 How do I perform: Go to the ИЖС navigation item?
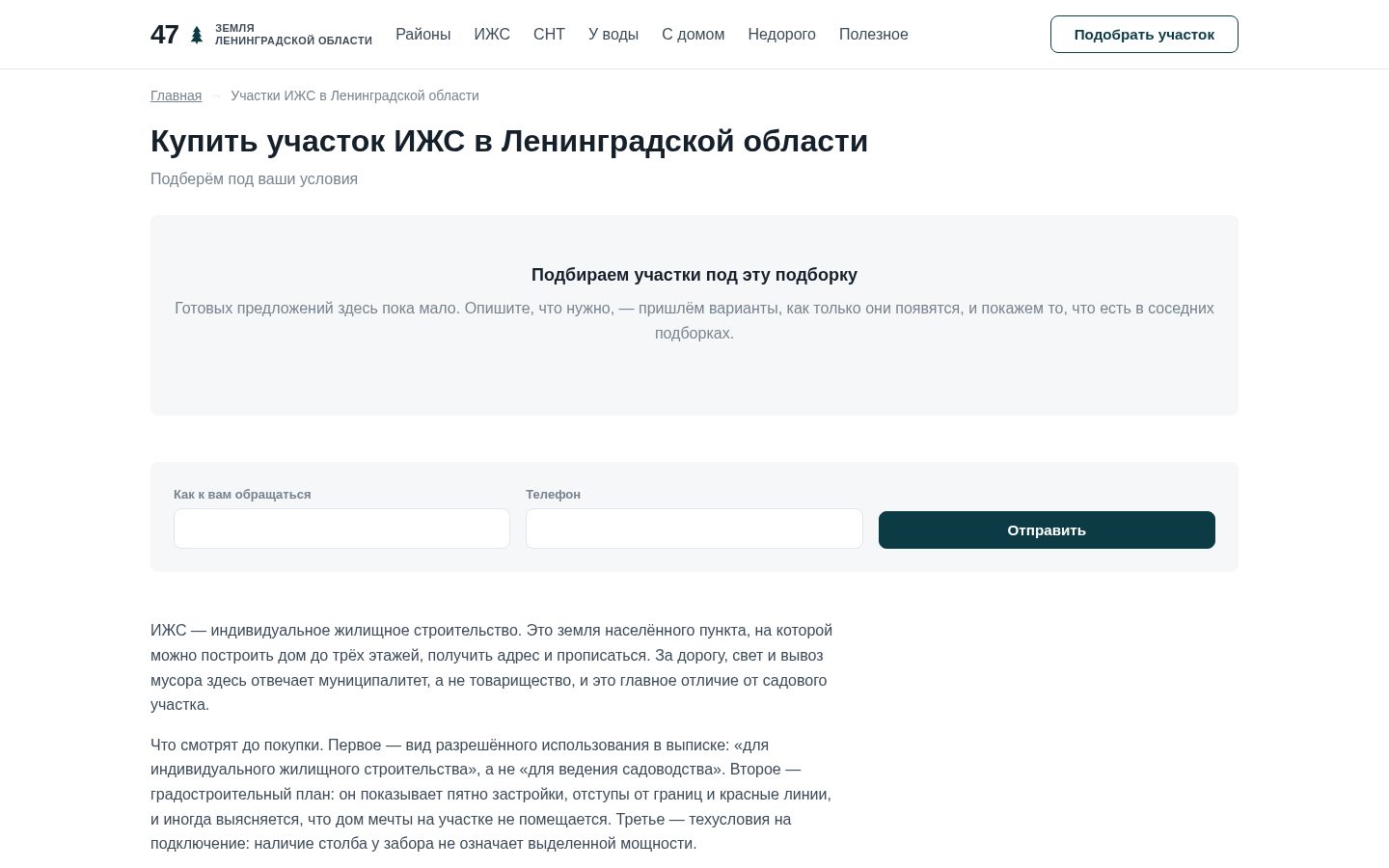tap(492, 35)
